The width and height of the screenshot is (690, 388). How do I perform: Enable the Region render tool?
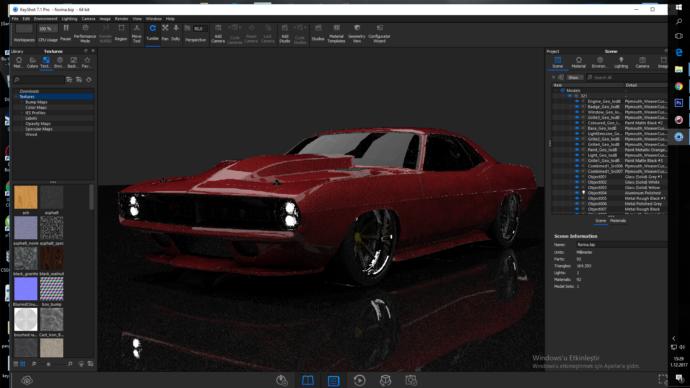(121, 33)
